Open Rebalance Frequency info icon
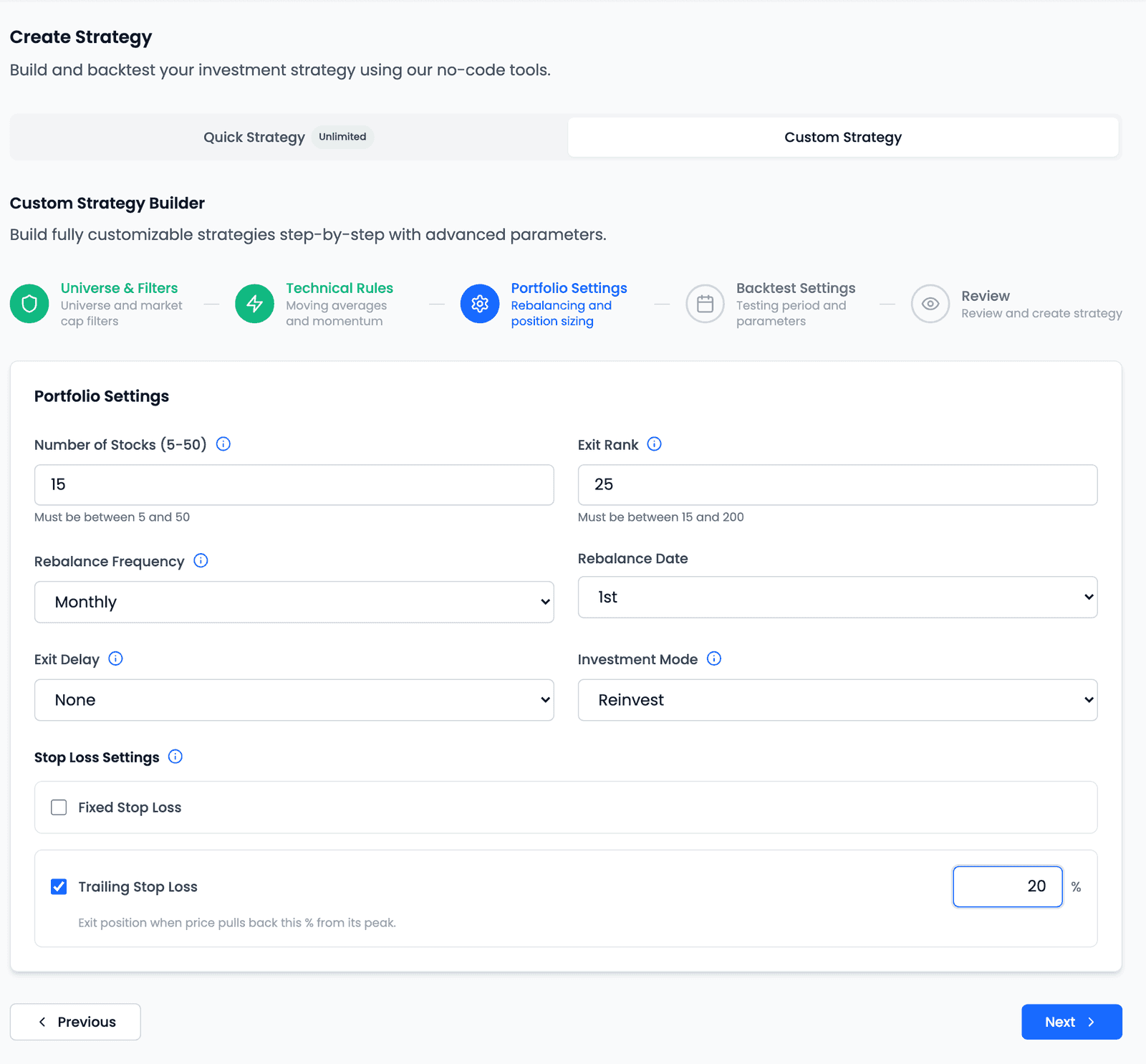1146x1064 pixels. click(x=201, y=561)
